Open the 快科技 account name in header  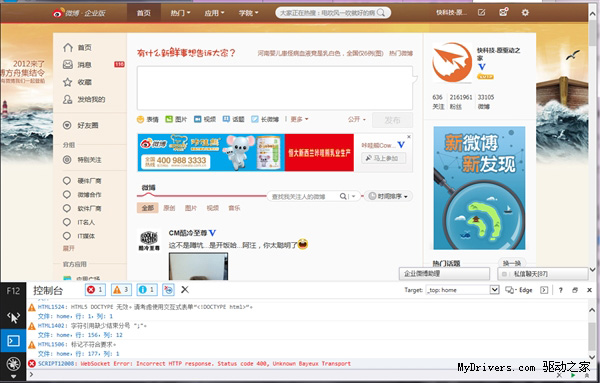[452, 13]
